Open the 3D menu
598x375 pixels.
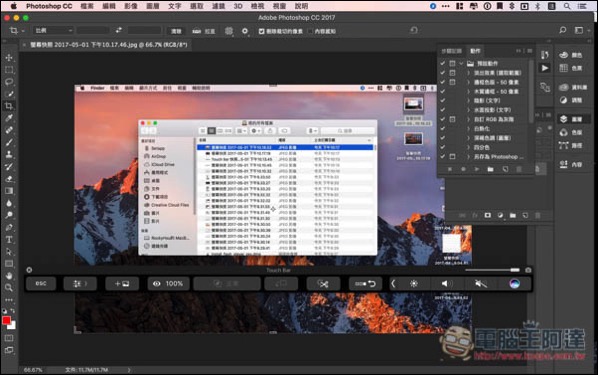pos(238,6)
